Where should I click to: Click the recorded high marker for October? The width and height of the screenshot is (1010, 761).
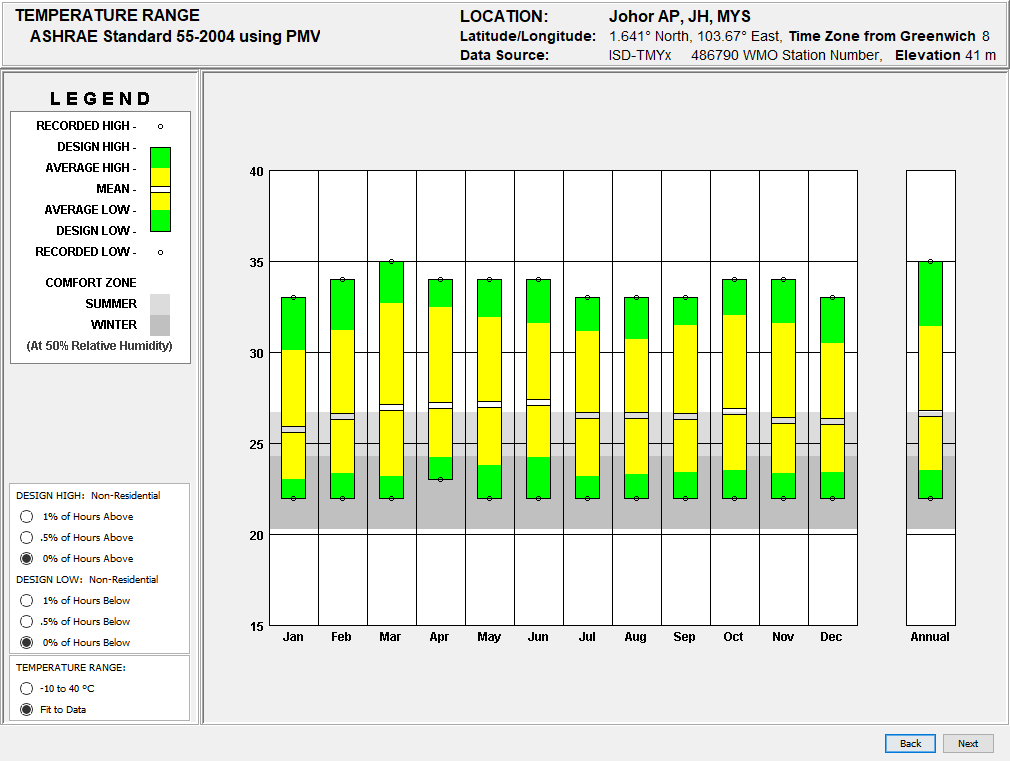735,280
